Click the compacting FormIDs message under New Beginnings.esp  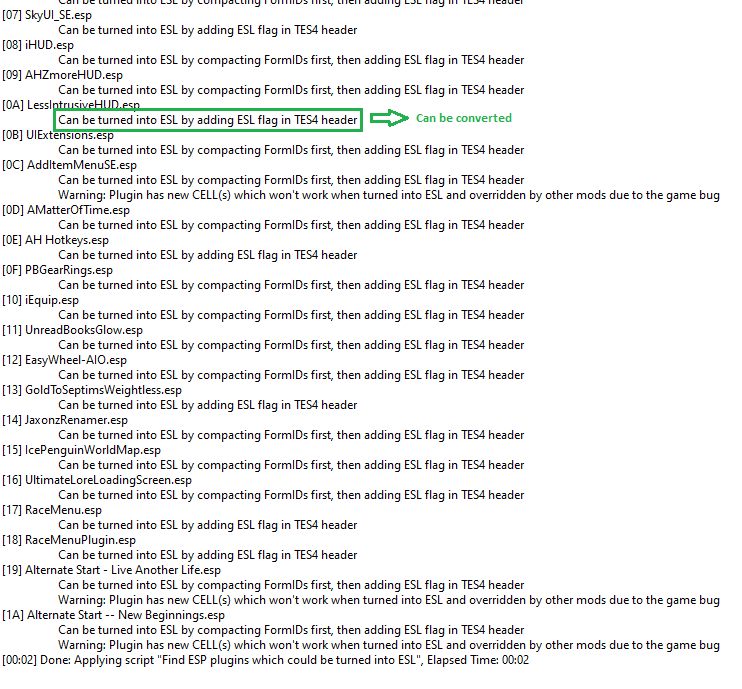coord(291,630)
